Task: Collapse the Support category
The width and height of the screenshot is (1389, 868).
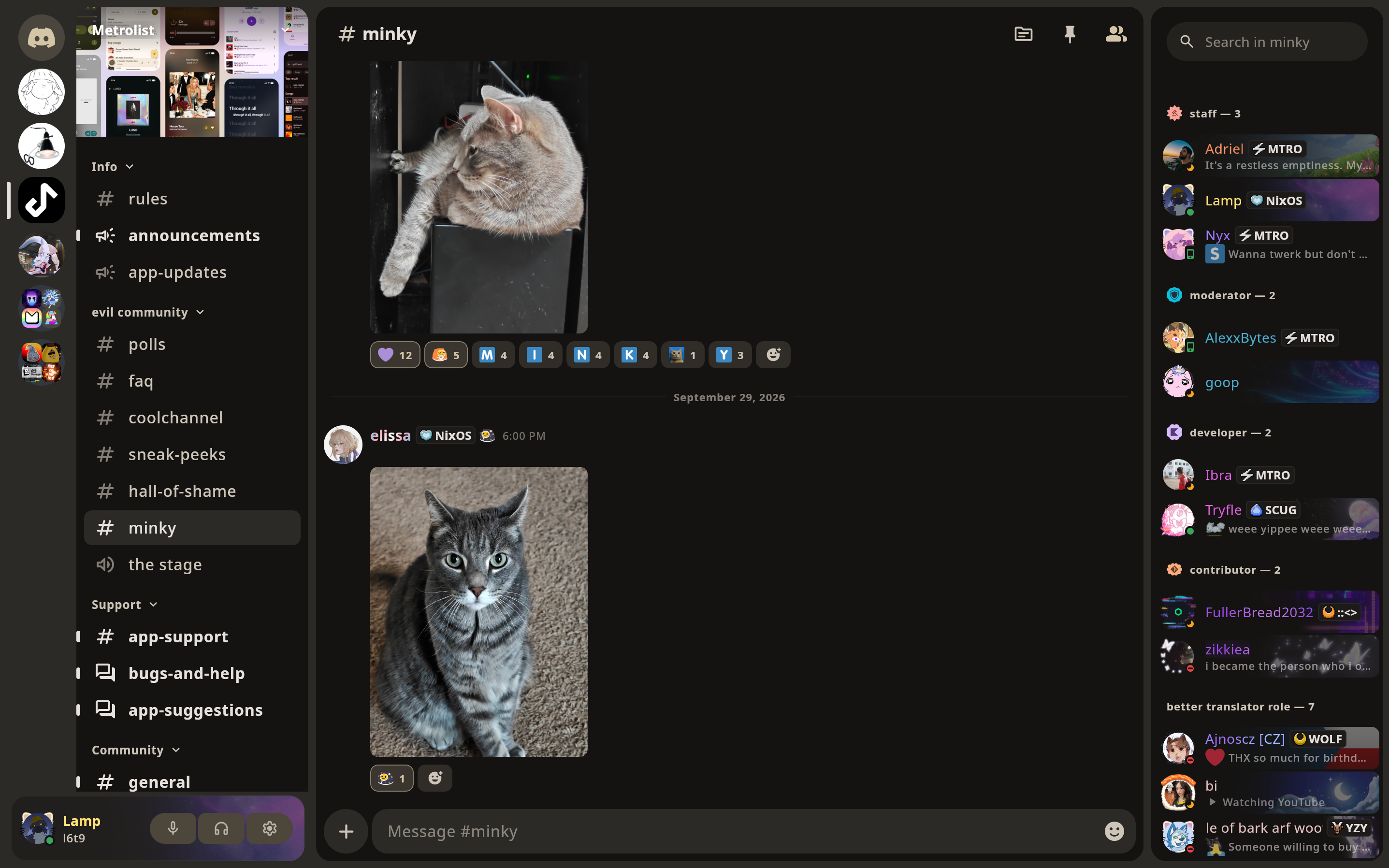Action: 125,605
